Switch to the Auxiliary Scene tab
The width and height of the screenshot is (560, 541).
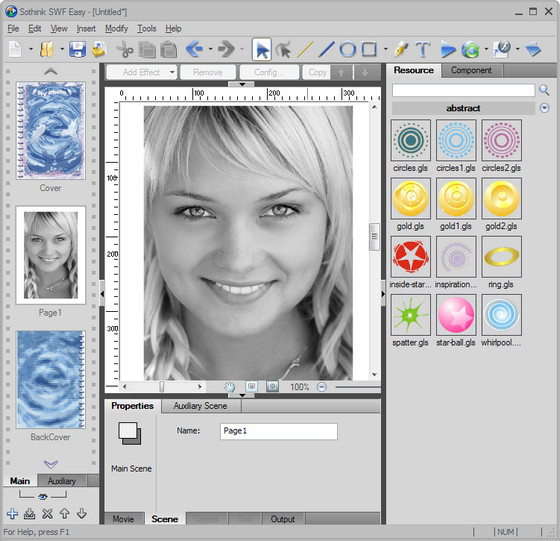click(x=200, y=406)
